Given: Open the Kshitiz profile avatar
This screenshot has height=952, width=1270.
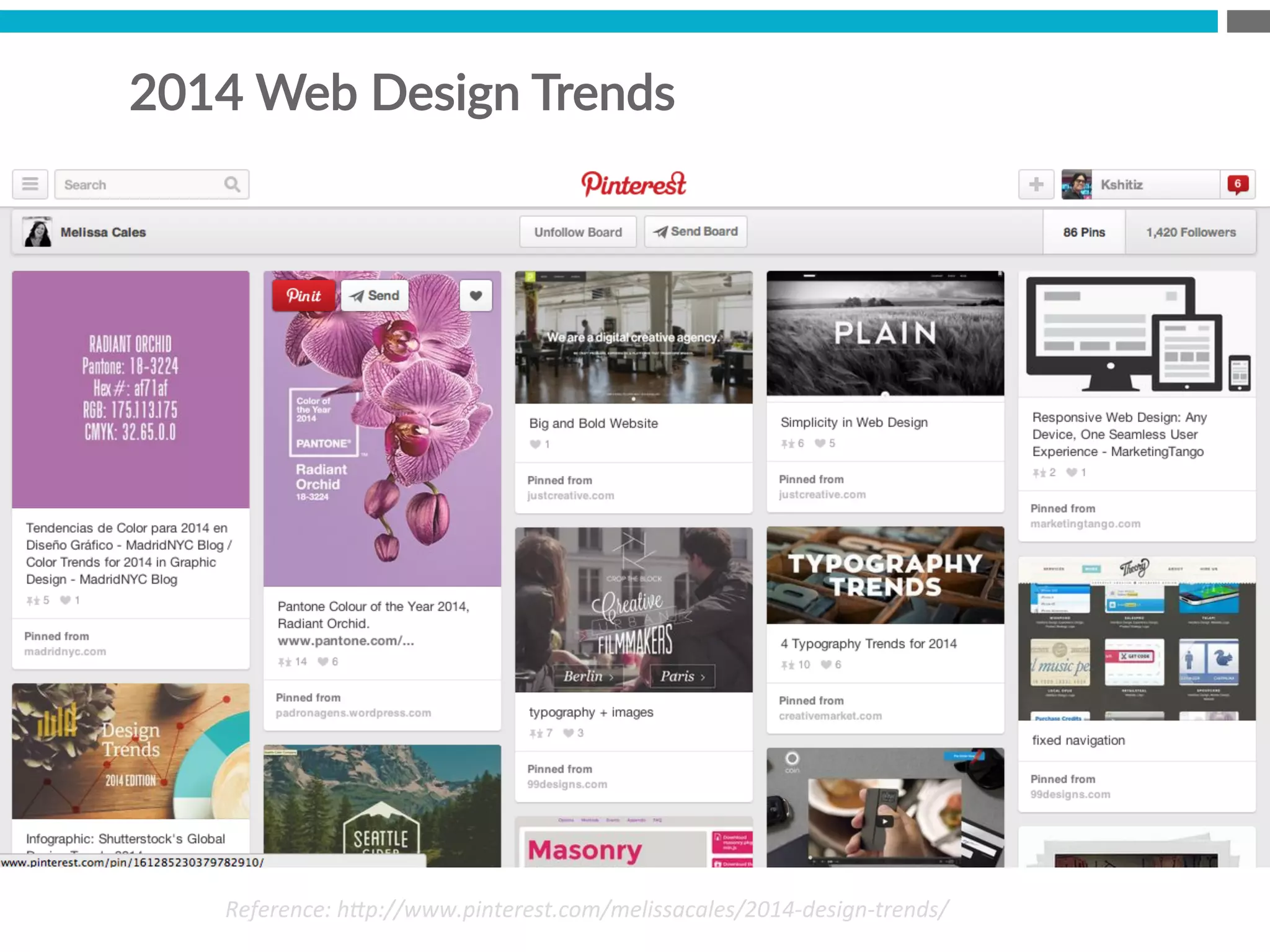Looking at the screenshot, I should [x=1077, y=184].
